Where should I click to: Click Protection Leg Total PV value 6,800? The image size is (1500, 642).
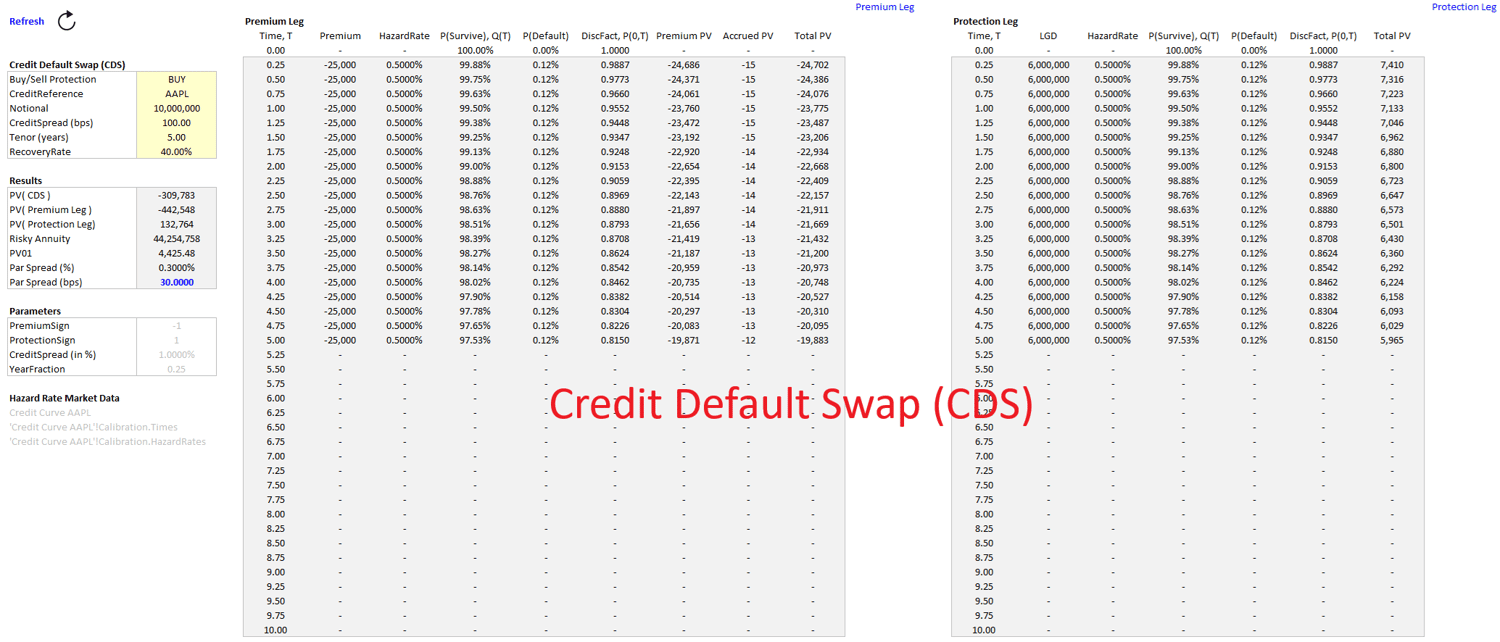(x=1392, y=167)
